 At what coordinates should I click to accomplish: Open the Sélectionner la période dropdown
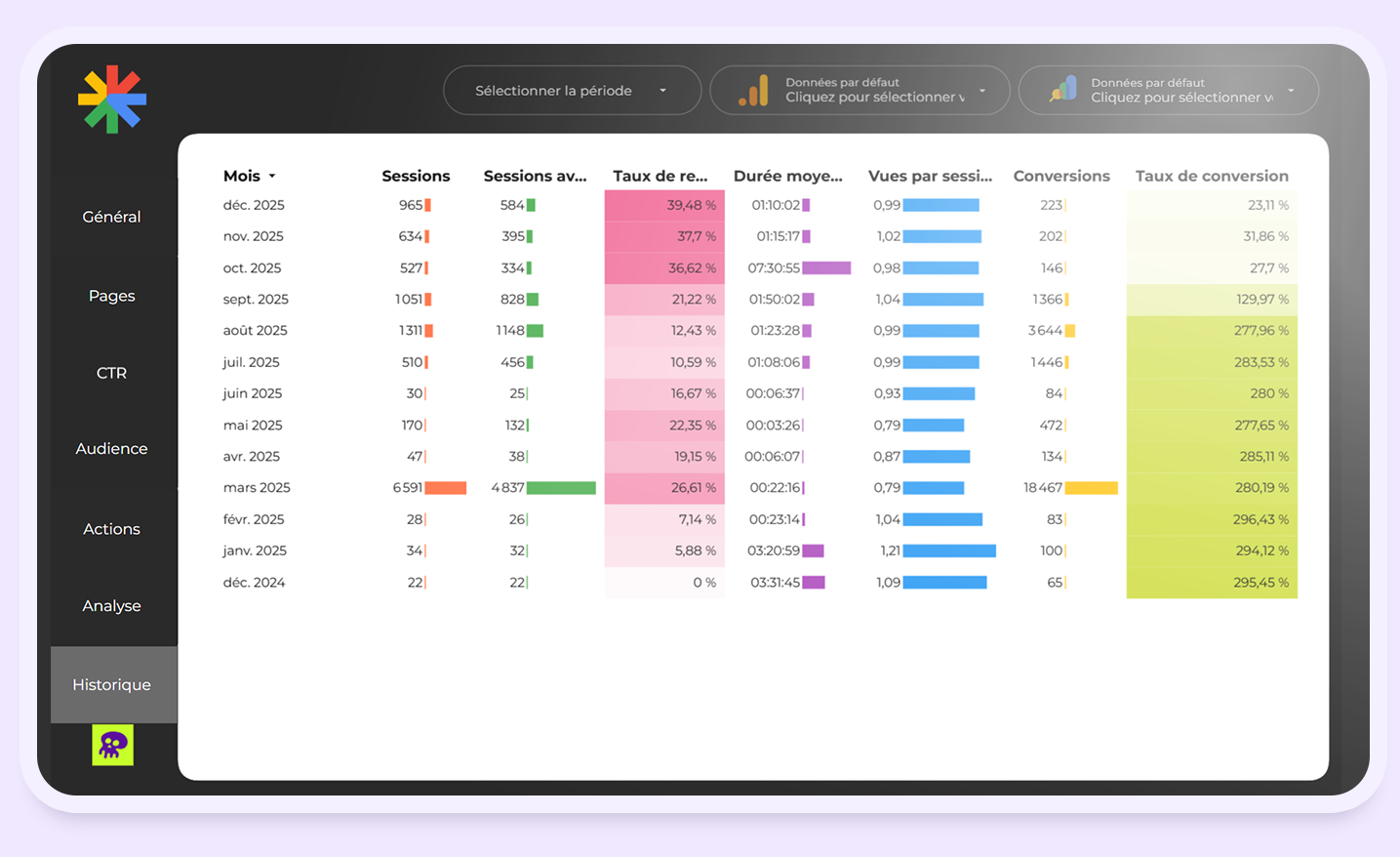click(x=572, y=91)
